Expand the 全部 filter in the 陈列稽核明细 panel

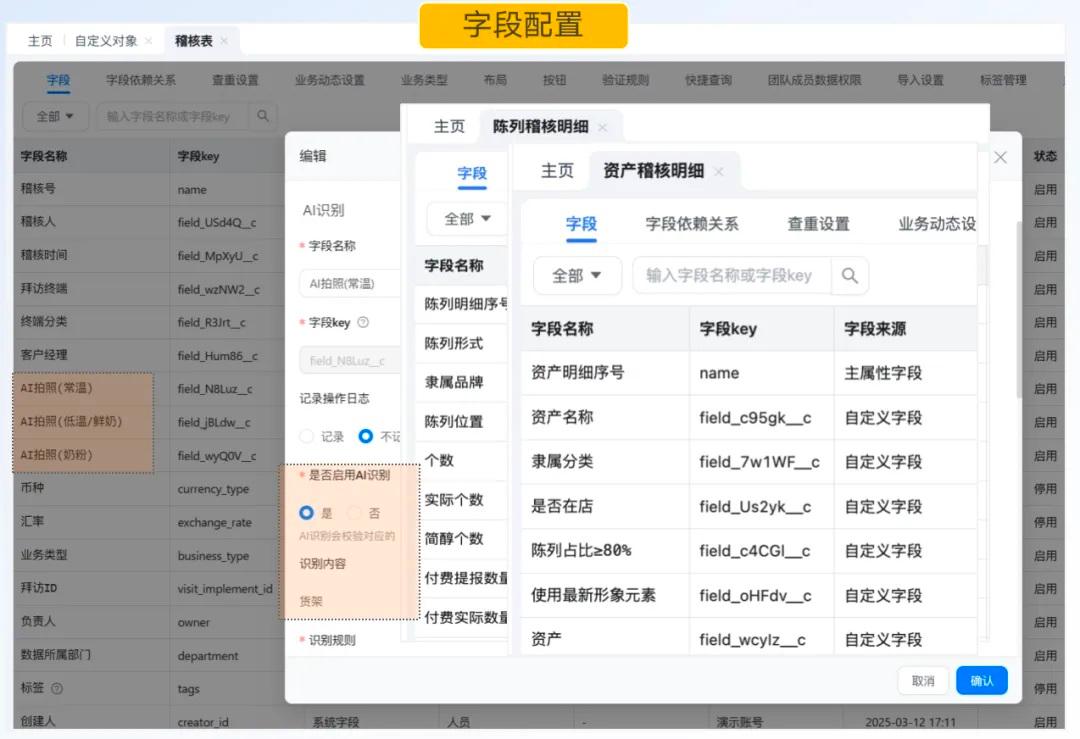coord(465,218)
